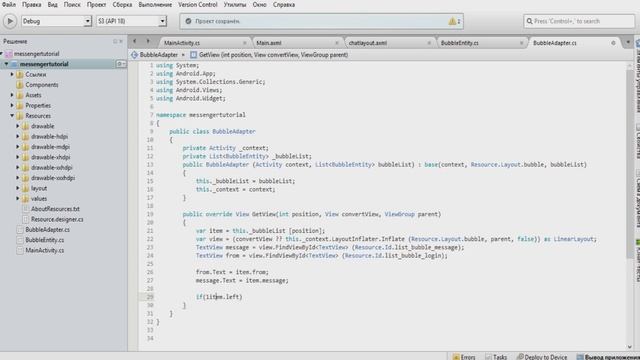Select MainActivity.cs in the solution tree

pos(44,250)
